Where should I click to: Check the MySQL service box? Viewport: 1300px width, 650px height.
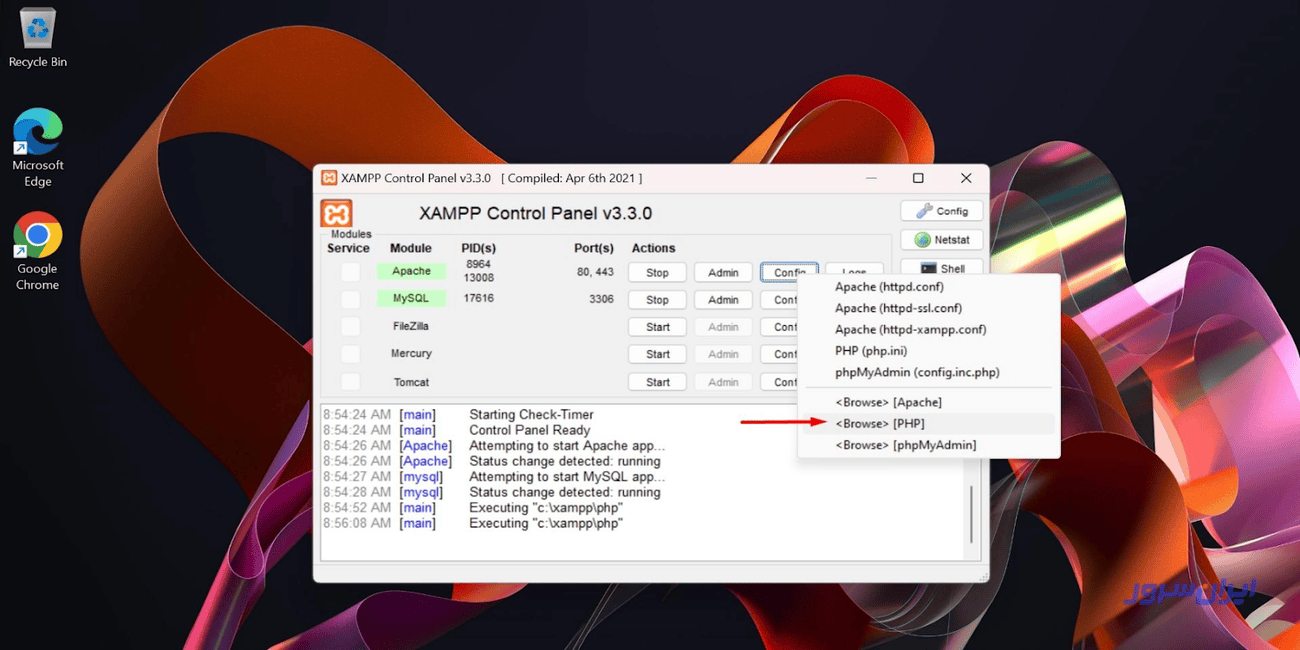350,298
